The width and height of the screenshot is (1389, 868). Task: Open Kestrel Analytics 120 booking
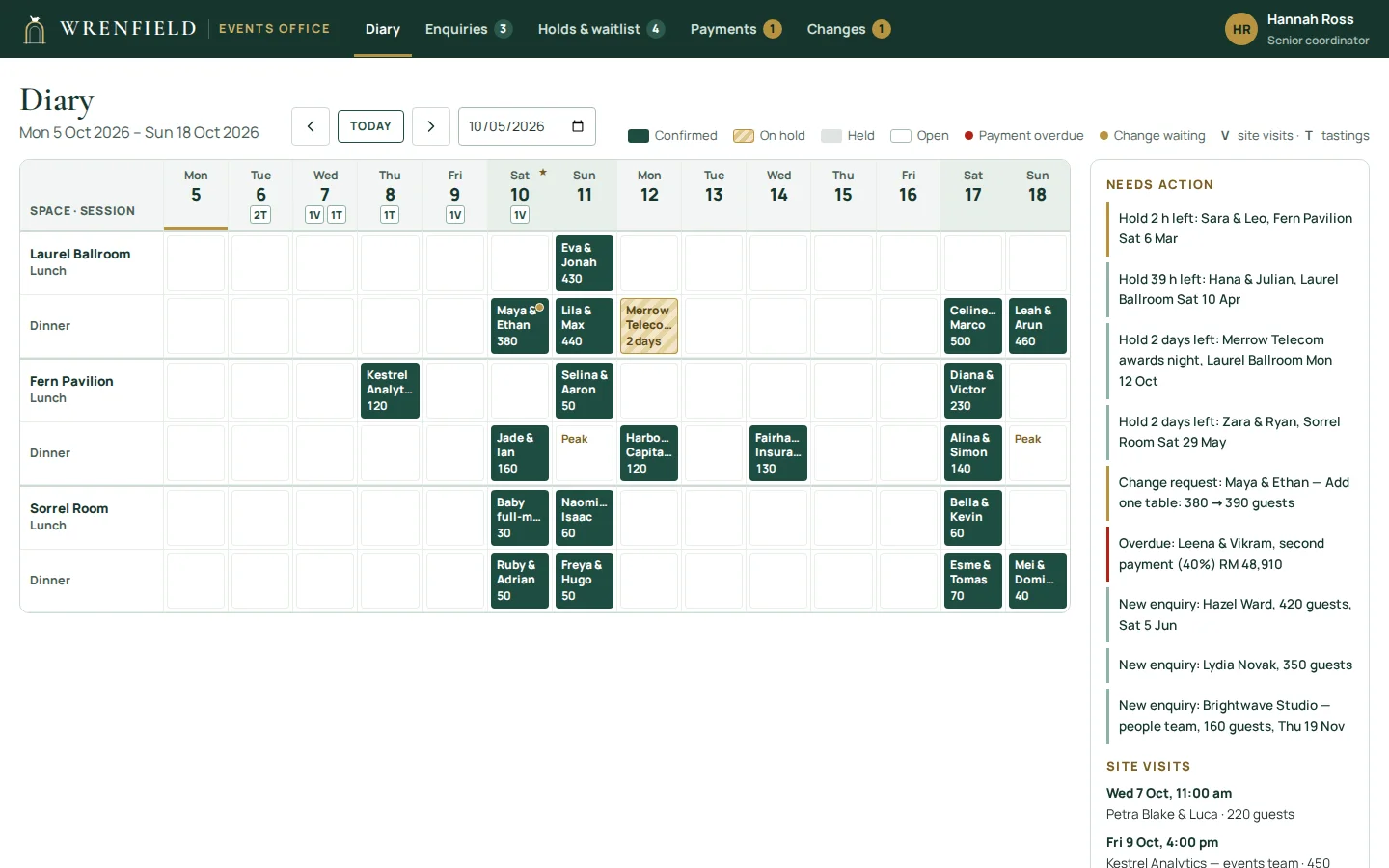coord(390,391)
